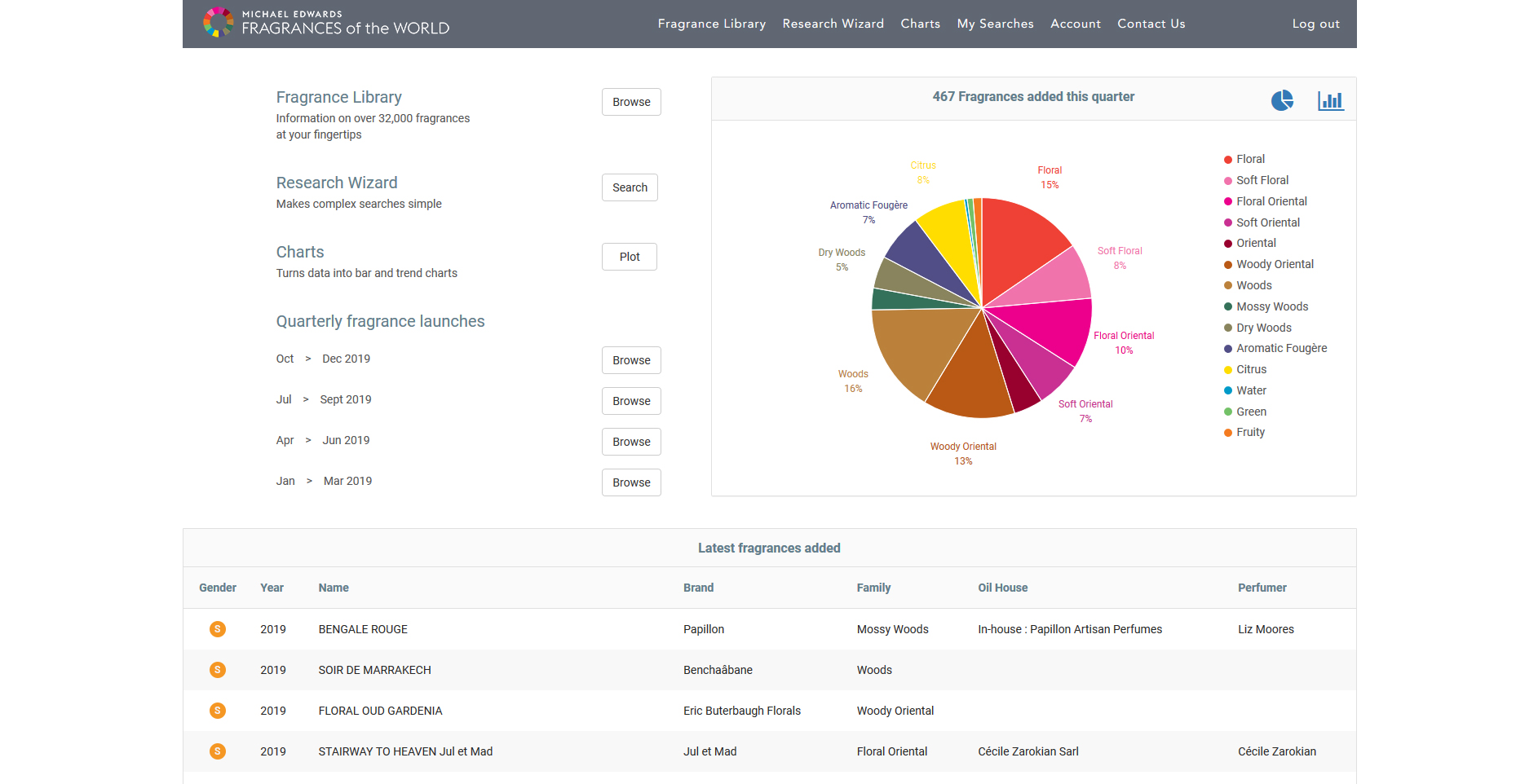Click Browse button for Fragrance Library
The height and width of the screenshot is (784, 1538).
[x=631, y=102]
